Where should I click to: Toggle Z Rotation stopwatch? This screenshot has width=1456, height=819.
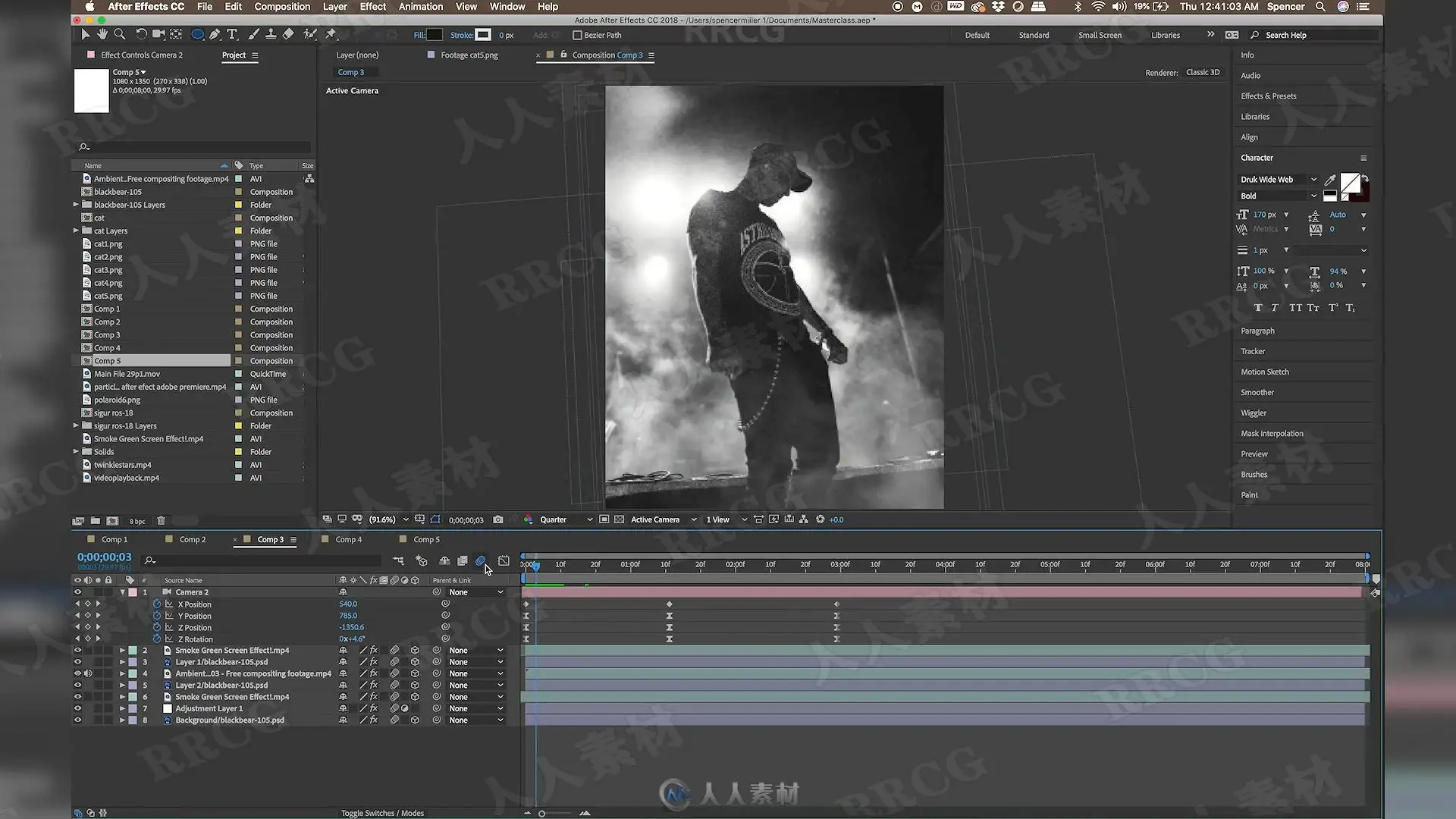point(157,639)
